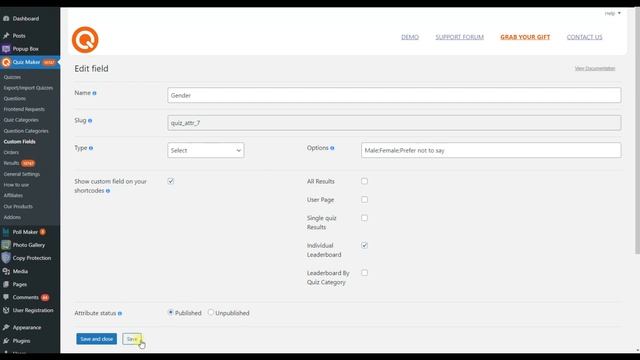
Task: Click the Plugins icon
Action: pos(6,341)
